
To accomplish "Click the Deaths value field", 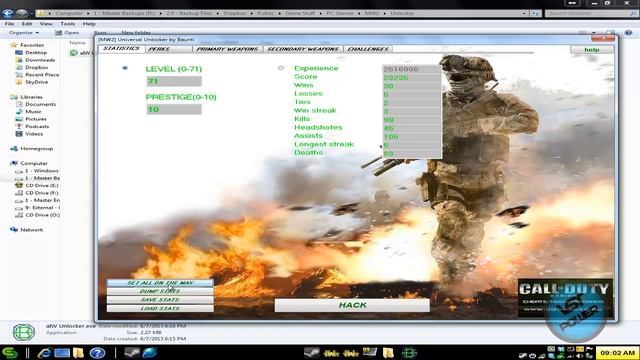I will (x=411, y=153).
